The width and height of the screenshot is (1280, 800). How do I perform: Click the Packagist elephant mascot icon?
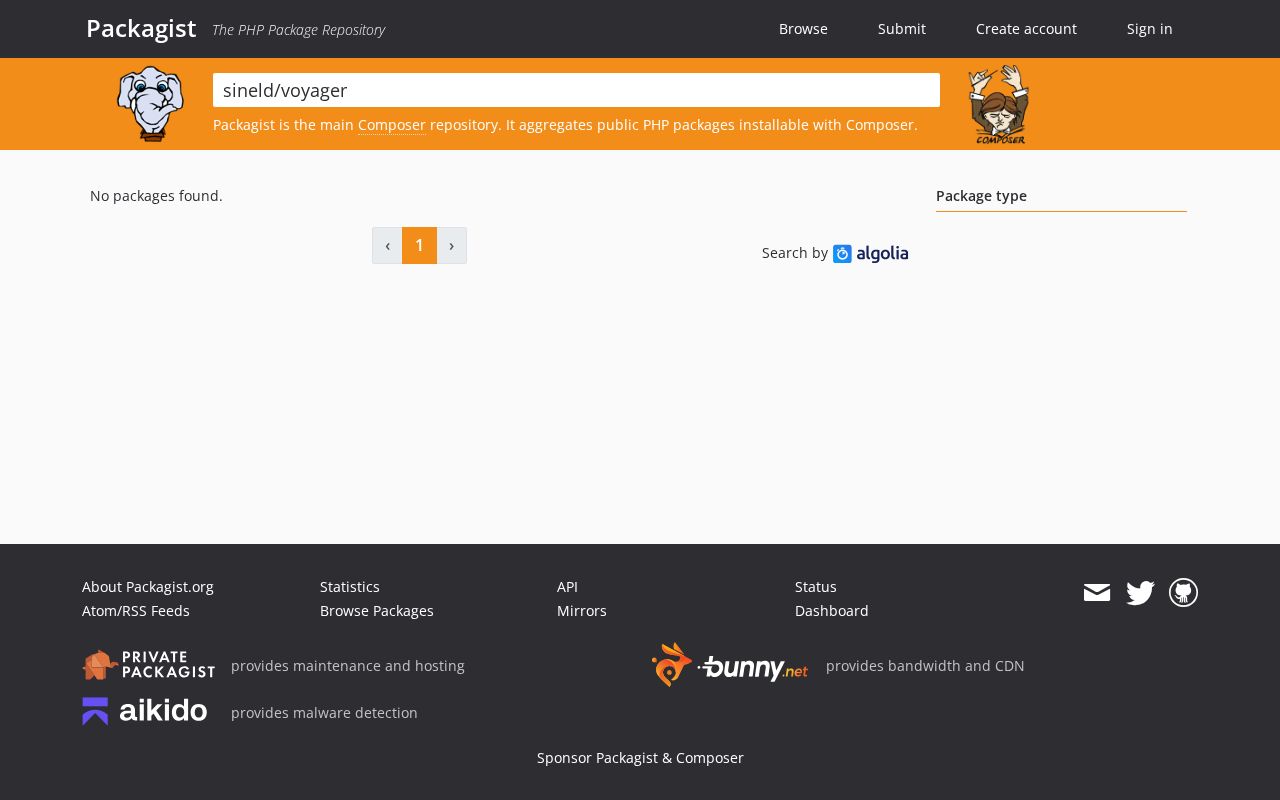pos(150,103)
